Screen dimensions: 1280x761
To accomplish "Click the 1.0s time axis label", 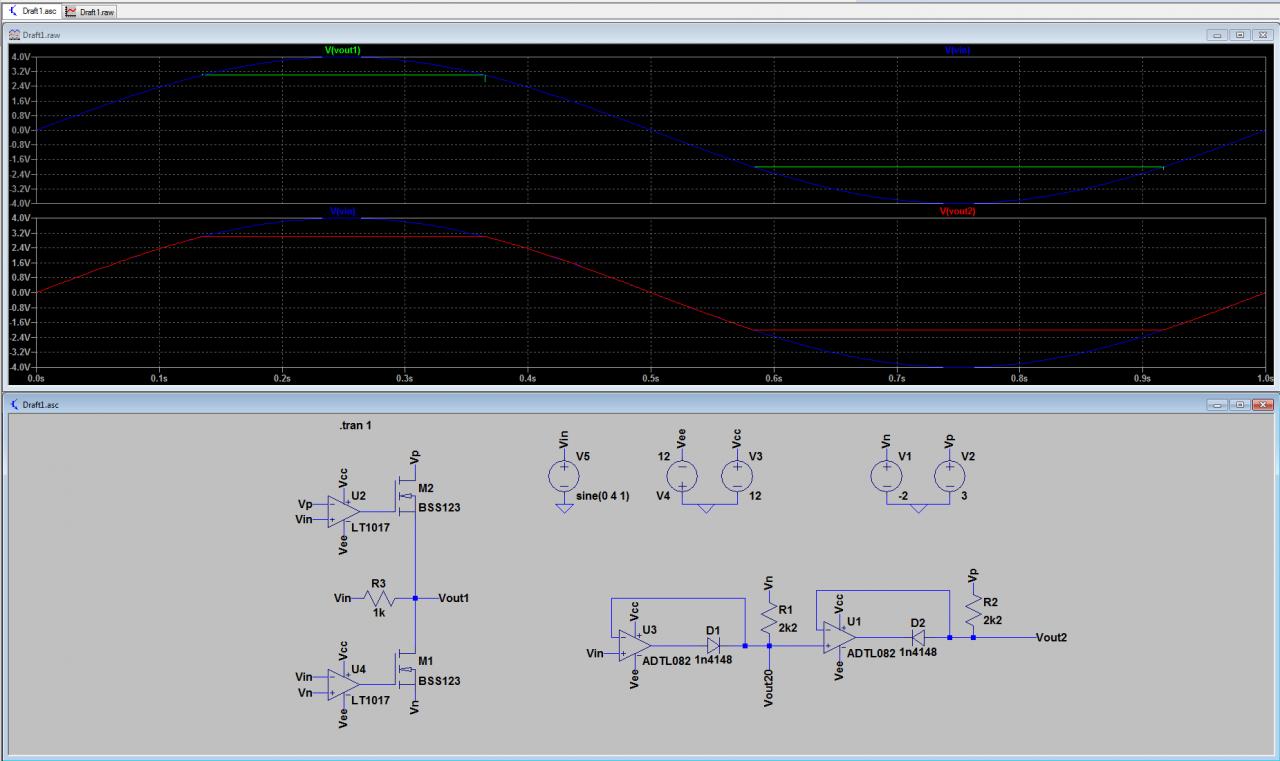I will 1264,379.
